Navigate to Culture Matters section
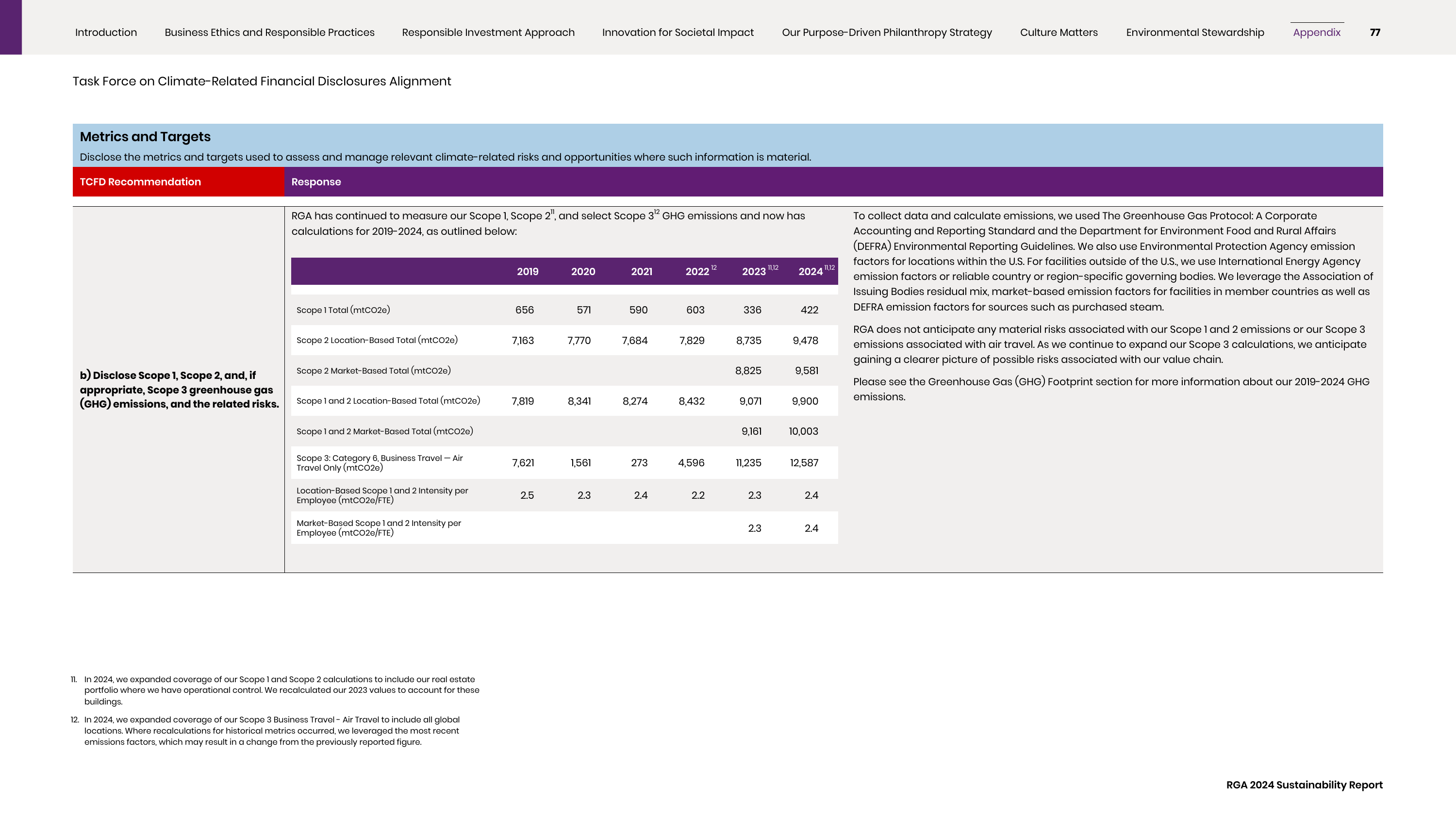 (1059, 32)
